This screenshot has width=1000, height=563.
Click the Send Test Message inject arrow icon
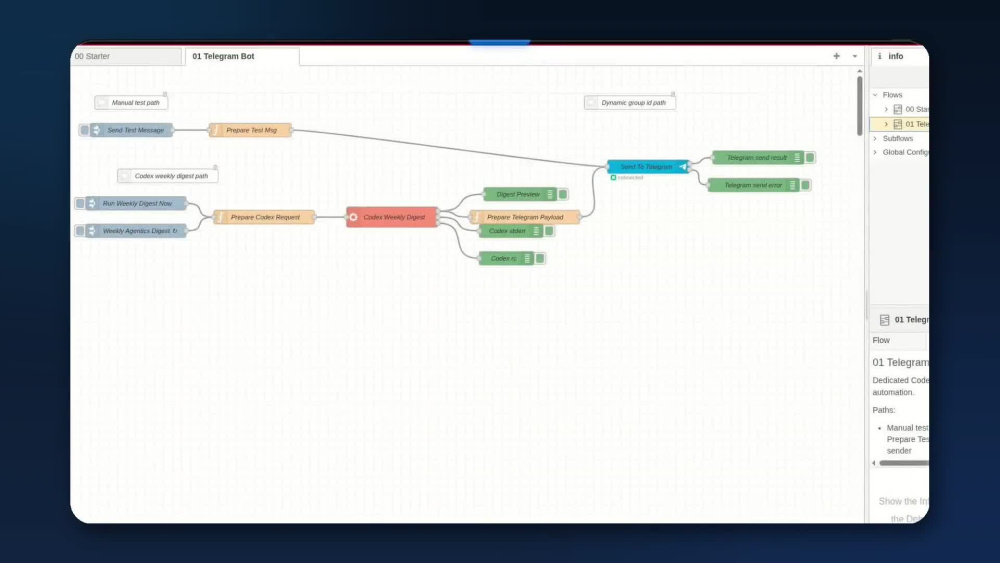tap(96, 130)
